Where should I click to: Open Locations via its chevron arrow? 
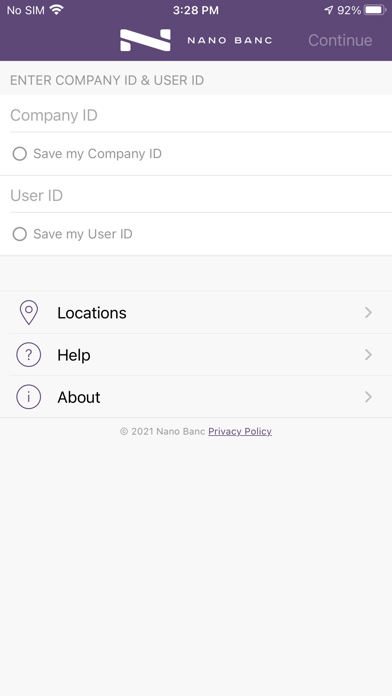pyautogui.click(x=368, y=312)
